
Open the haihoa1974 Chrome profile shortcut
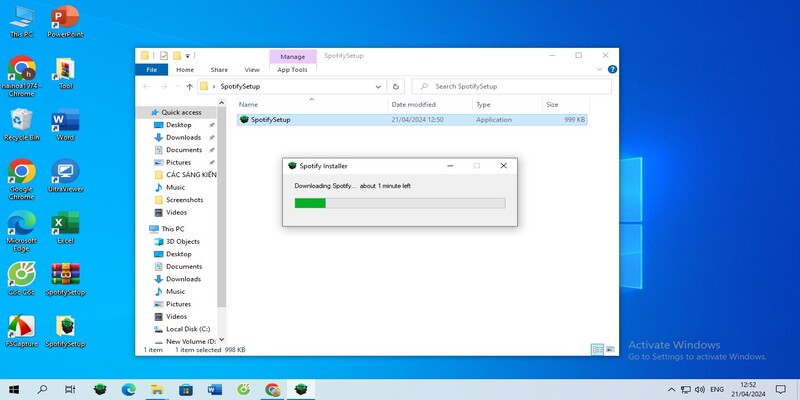(21, 76)
